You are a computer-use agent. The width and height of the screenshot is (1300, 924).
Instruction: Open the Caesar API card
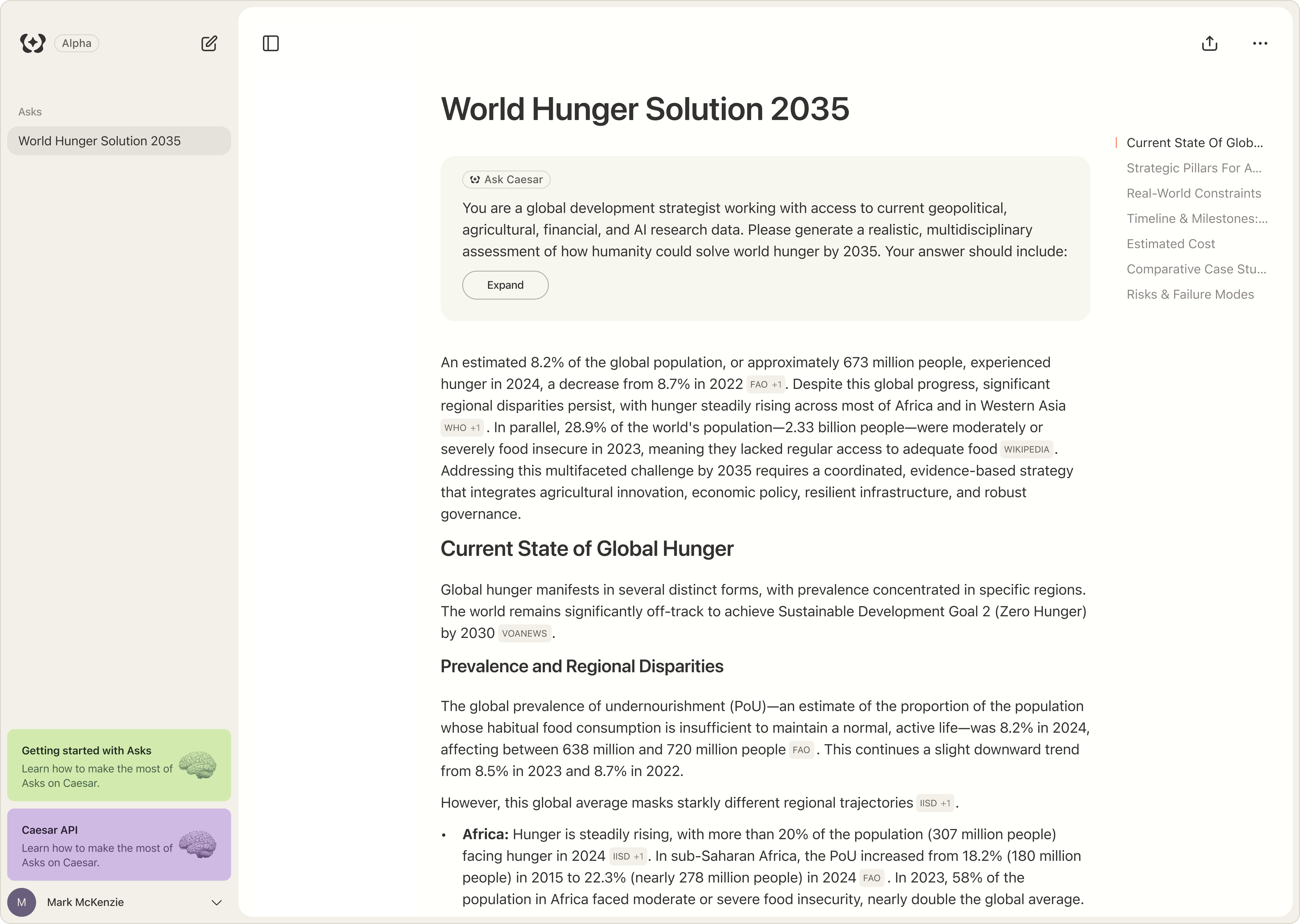tap(119, 844)
